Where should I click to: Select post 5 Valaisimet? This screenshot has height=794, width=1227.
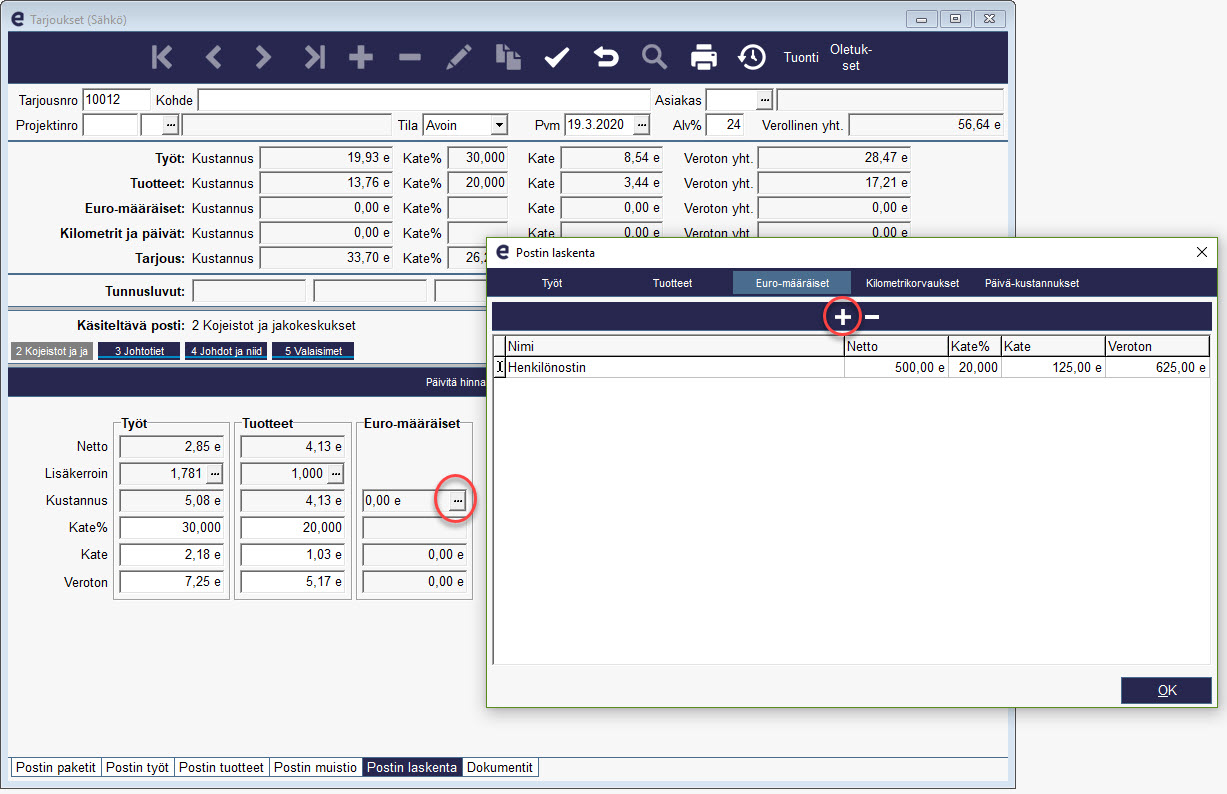click(313, 351)
